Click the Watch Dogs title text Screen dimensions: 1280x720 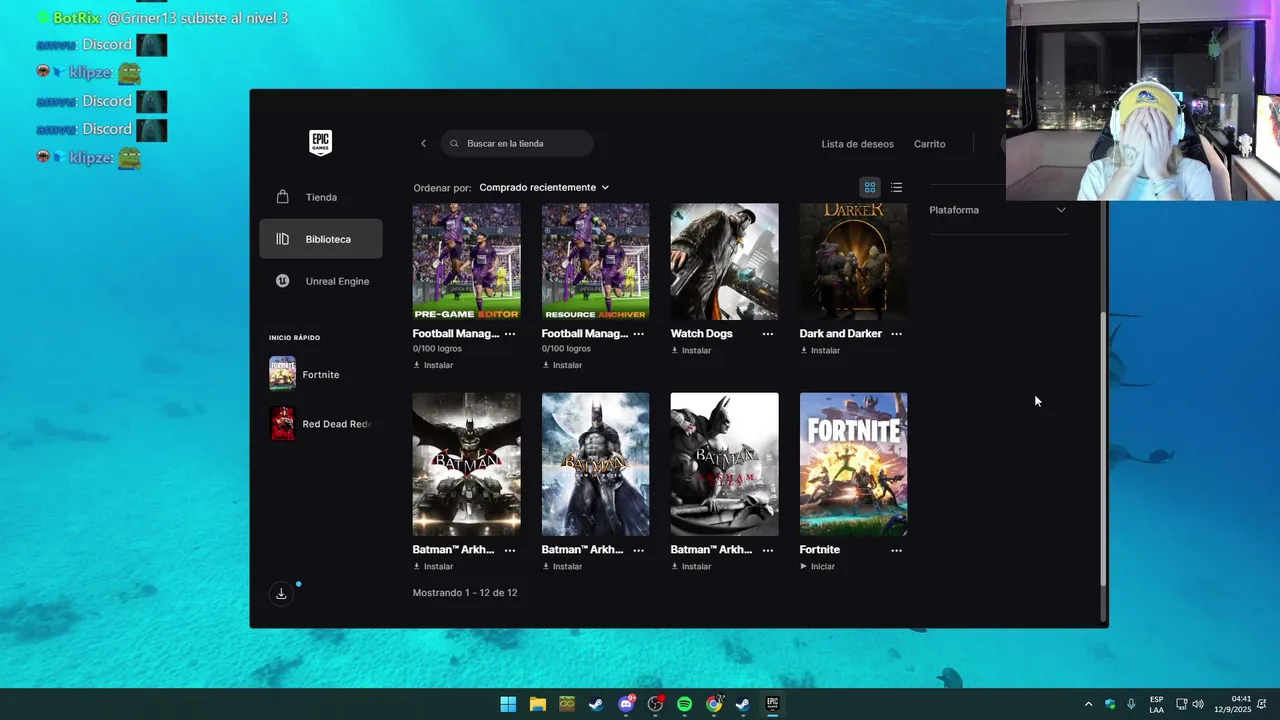tap(701, 334)
